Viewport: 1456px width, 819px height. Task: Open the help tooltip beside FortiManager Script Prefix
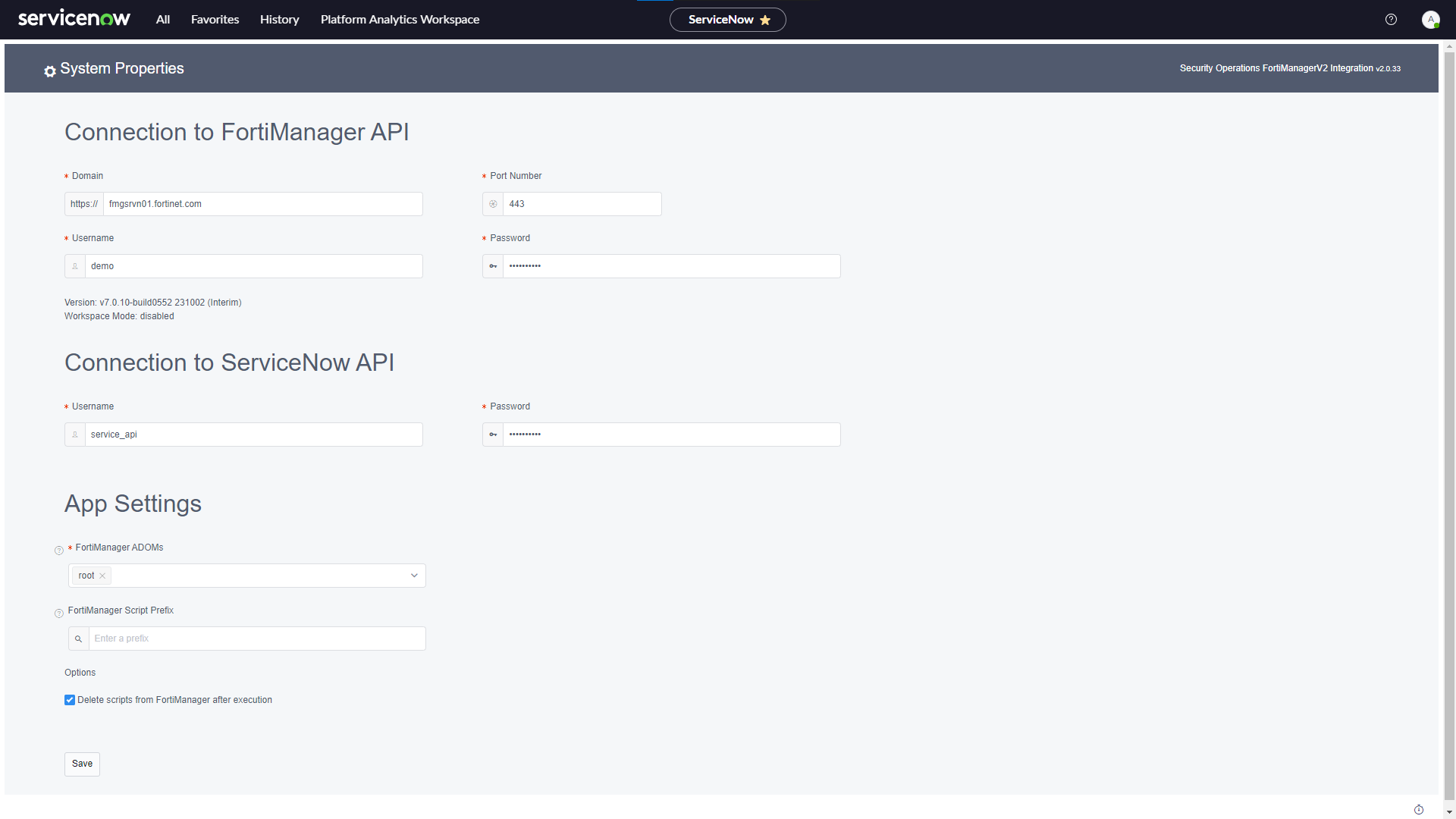point(58,613)
